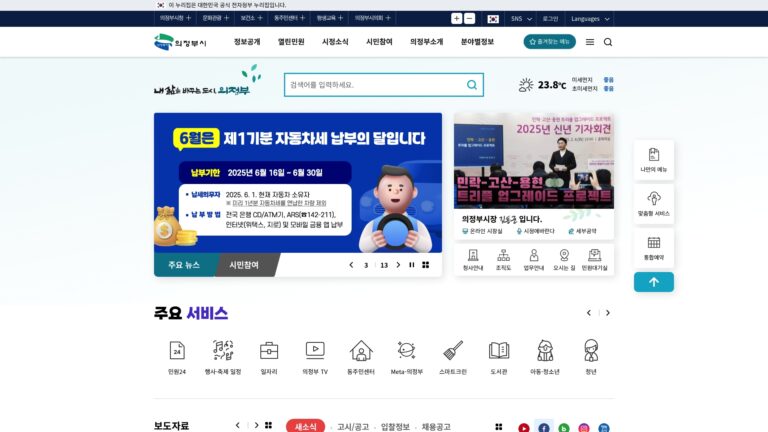
Task: Pause the banner slideshow
Action: pyautogui.click(x=411, y=265)
